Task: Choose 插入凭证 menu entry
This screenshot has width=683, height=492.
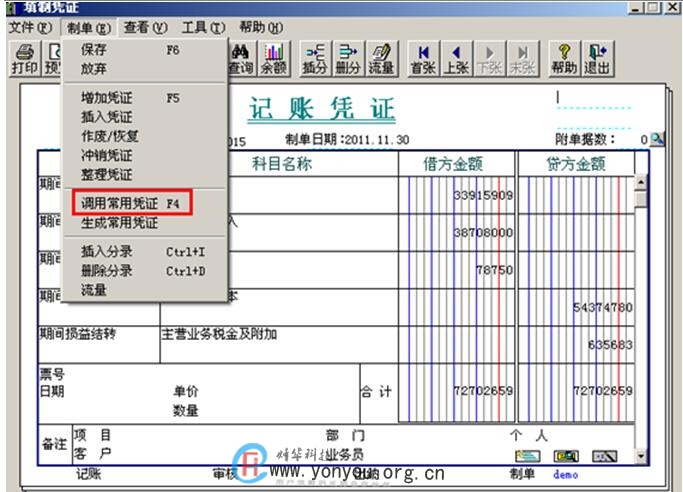Action: click(x=144, y=117)
